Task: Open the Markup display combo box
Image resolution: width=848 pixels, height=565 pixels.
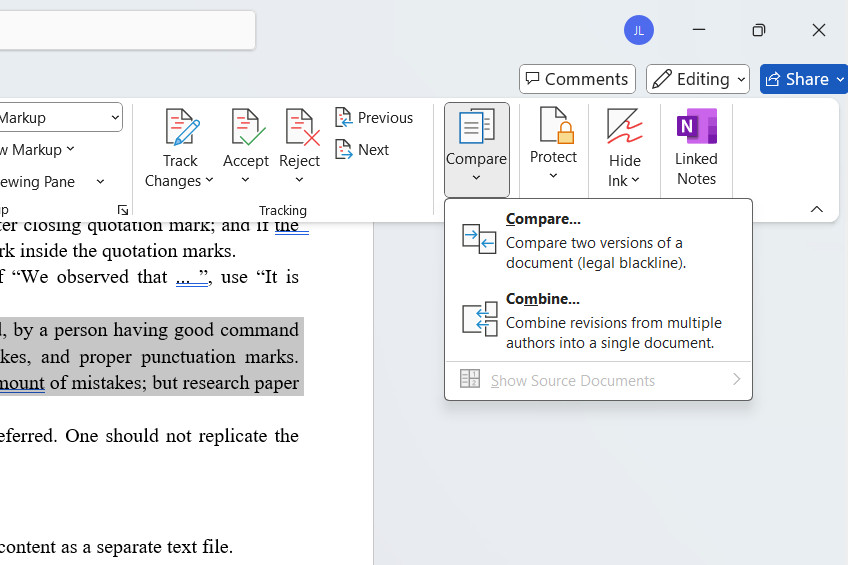Action: coord(61,117)
